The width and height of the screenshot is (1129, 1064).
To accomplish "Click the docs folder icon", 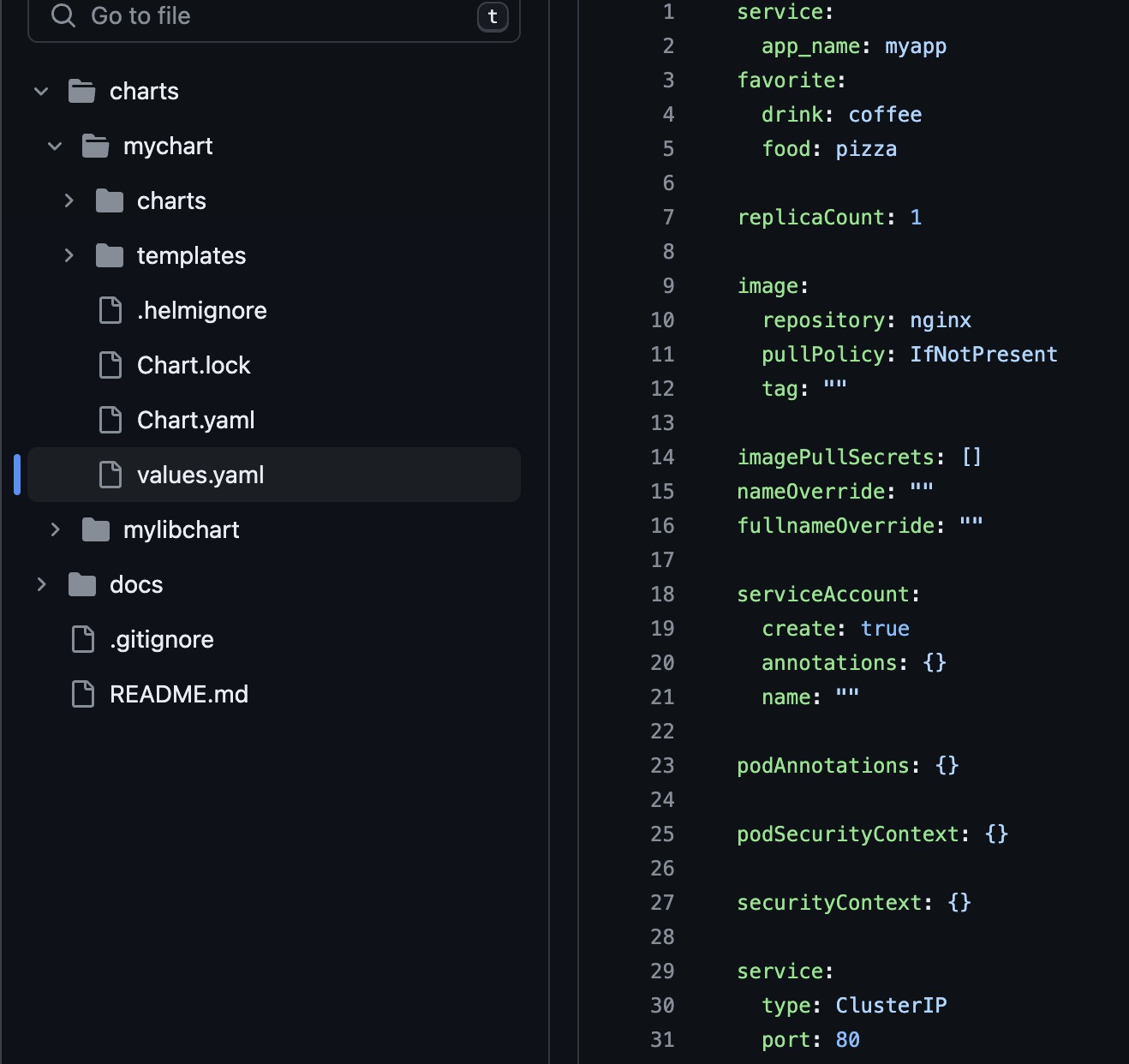I will pyautogui.click(x=82, y=584).
